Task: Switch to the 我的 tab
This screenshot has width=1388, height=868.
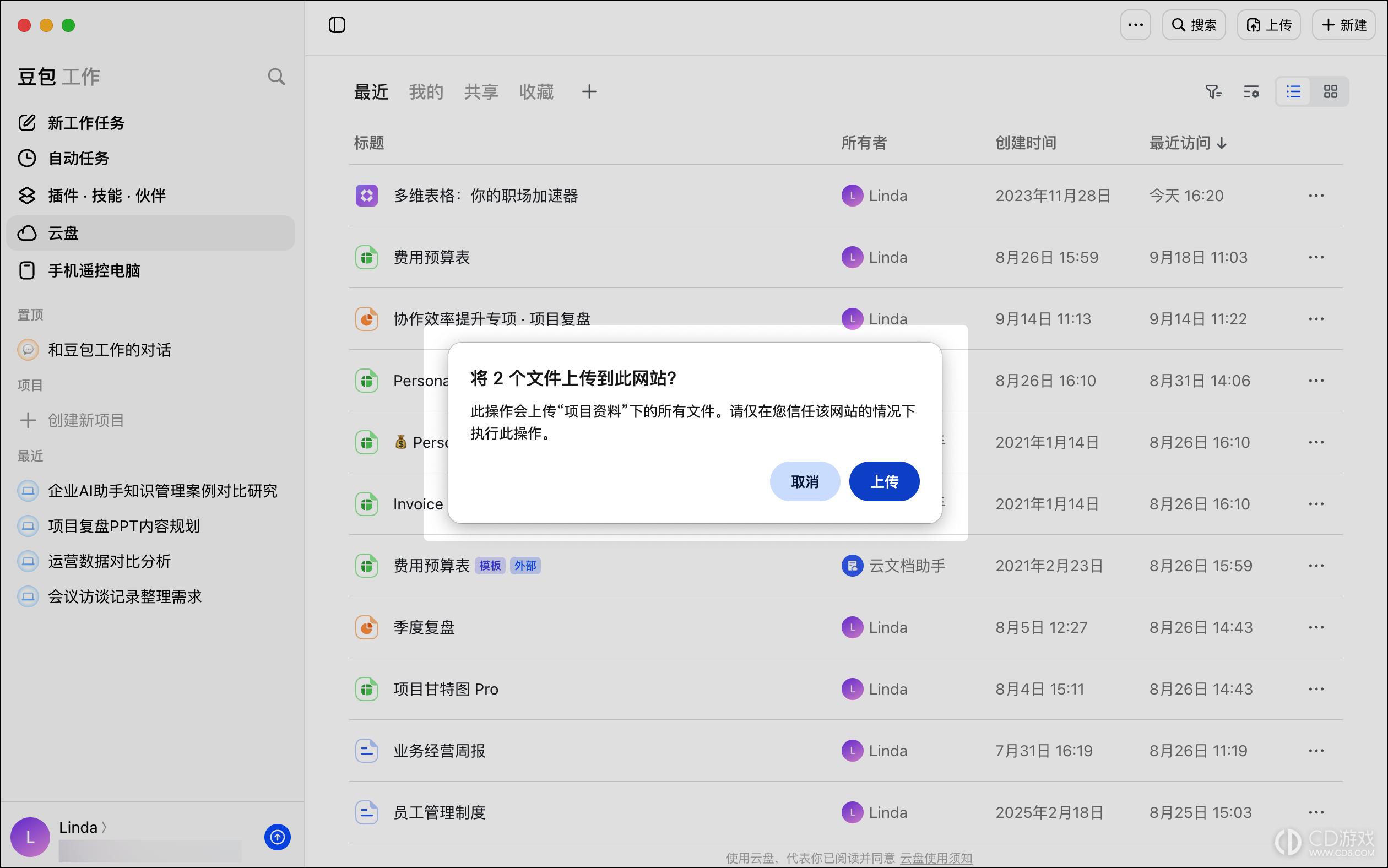Action: point(426,92)
